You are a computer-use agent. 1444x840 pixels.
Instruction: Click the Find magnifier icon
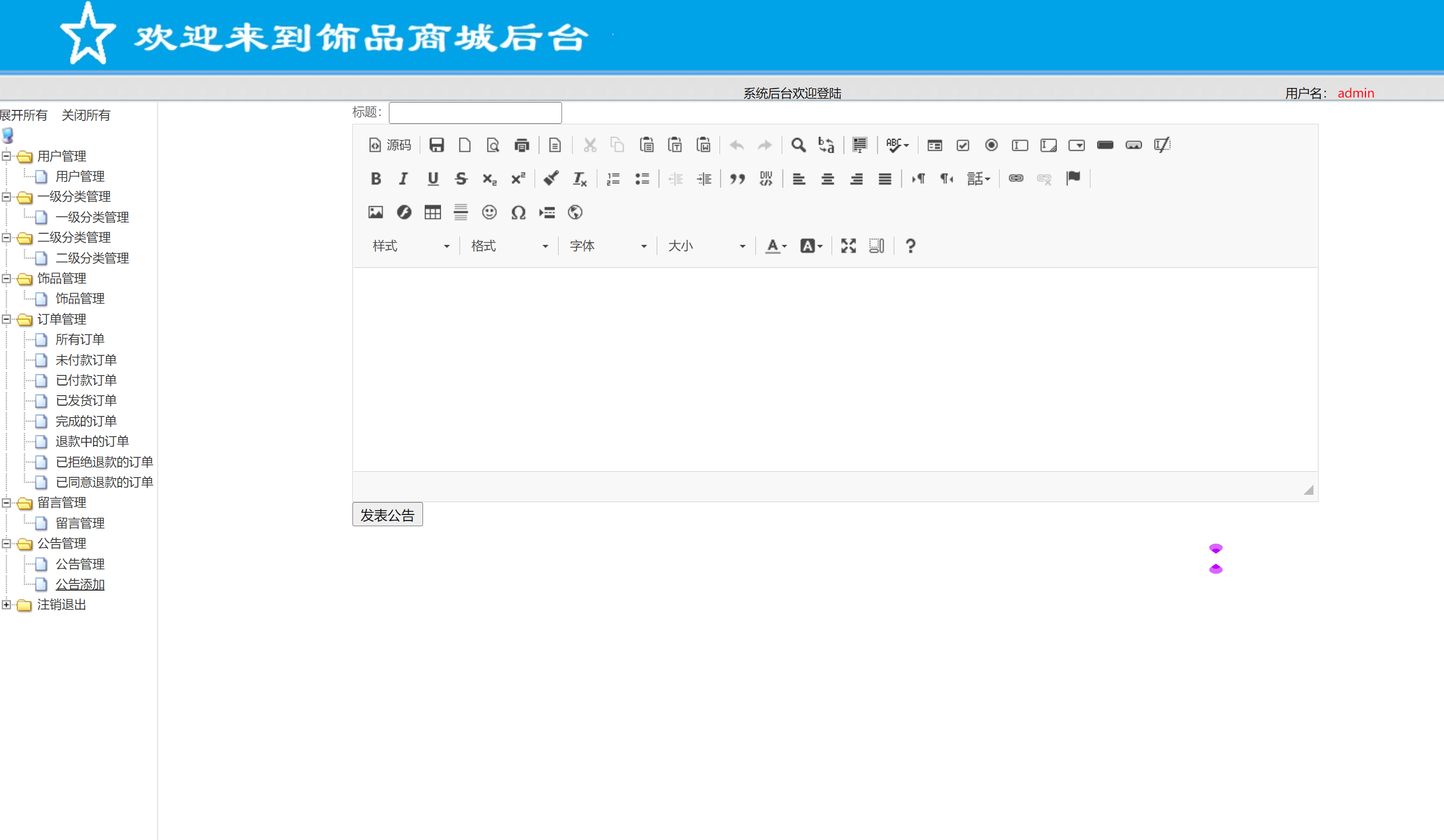coord(797,145)
